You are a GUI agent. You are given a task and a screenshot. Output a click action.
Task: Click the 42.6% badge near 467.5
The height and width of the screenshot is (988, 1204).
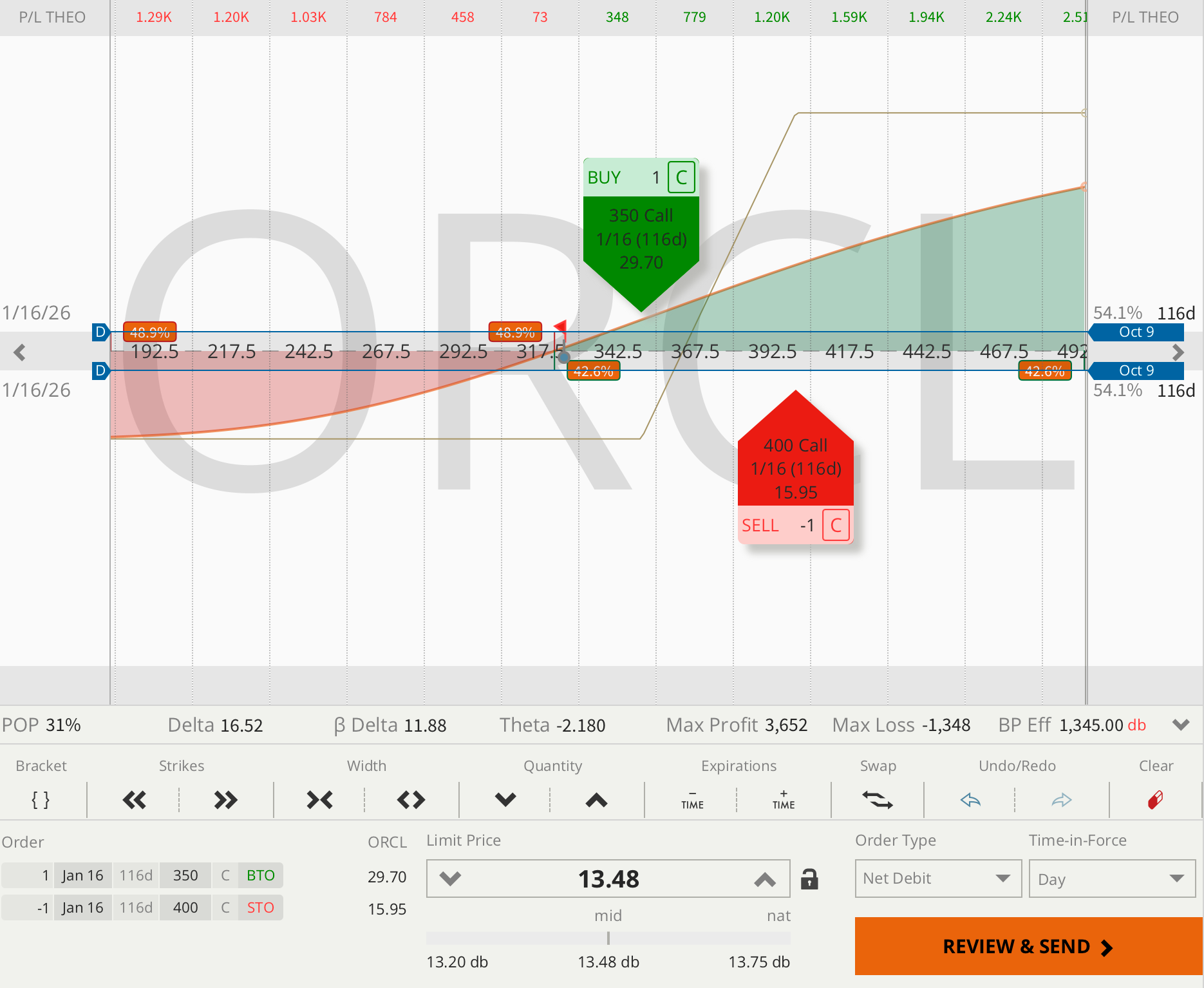(x=1044, y=371)
